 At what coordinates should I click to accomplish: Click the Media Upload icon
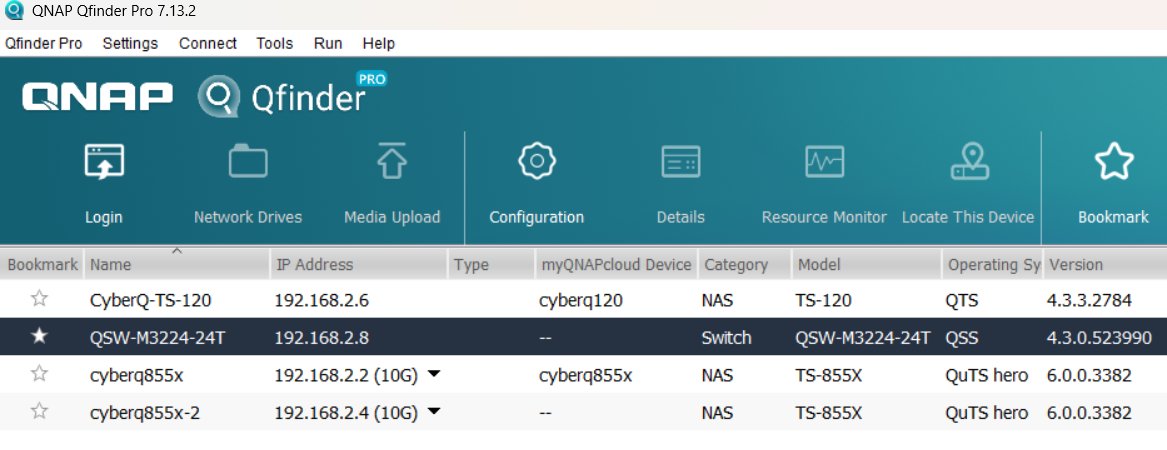(x=391, y=162)
